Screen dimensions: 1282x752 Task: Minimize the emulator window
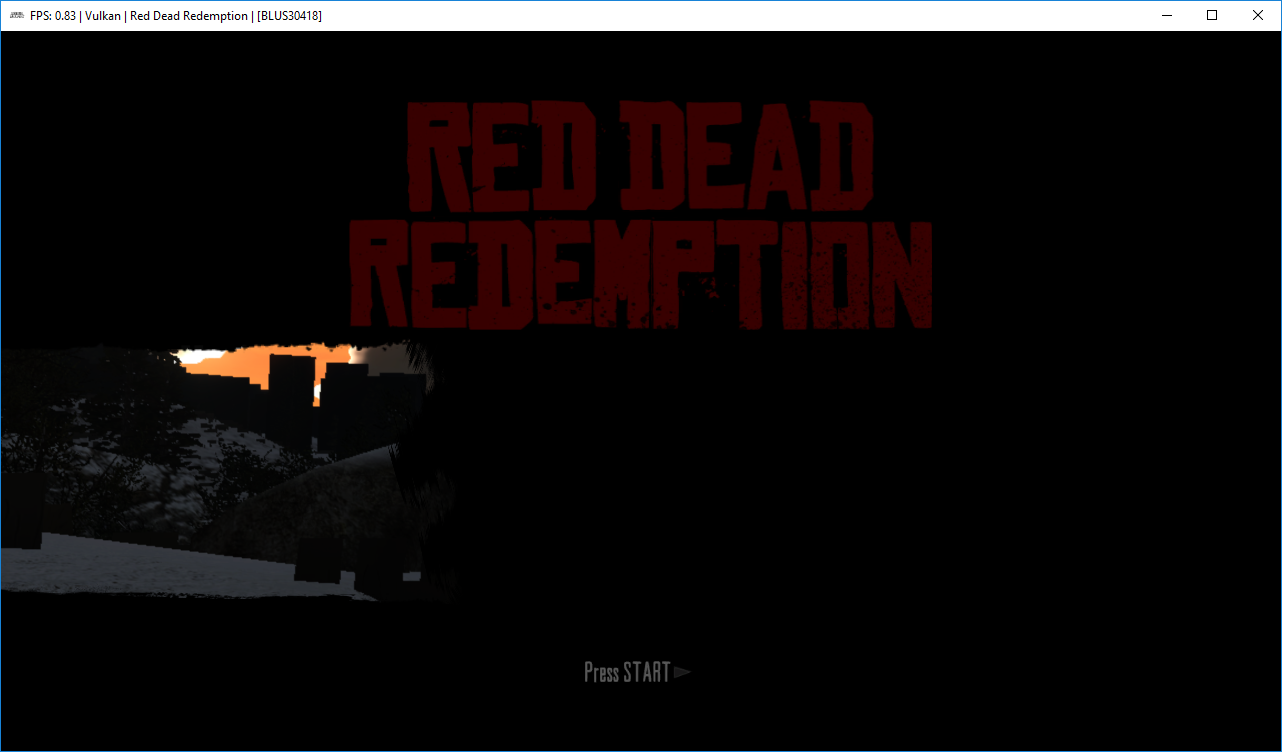click(1166, 15)
